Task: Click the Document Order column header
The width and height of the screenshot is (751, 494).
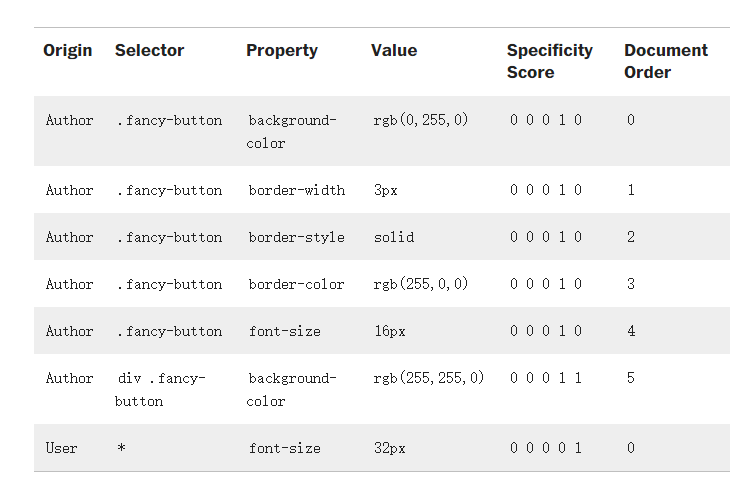Action: point(665,61)
